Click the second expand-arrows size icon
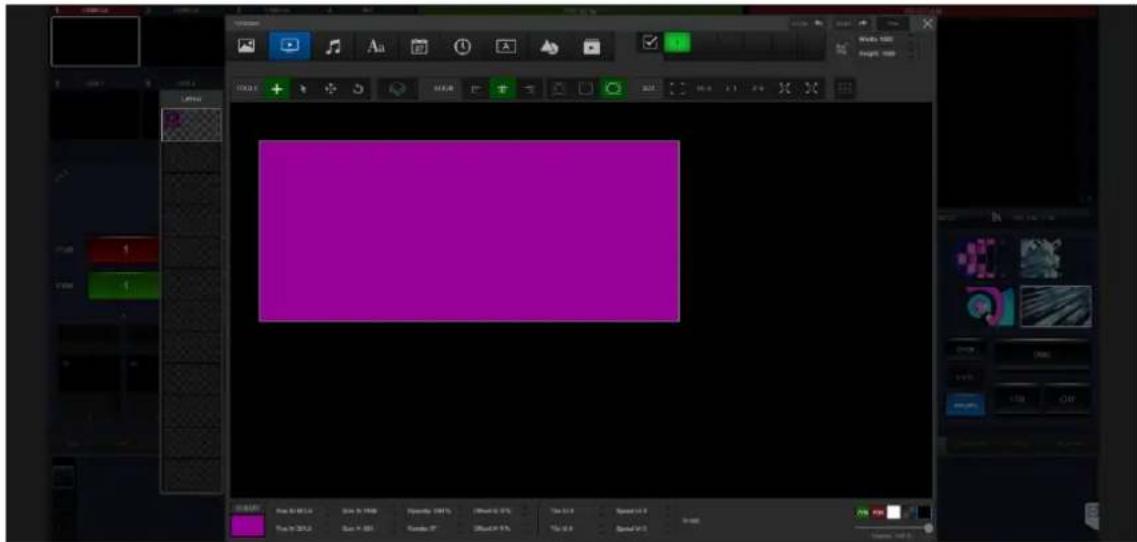The height and width of the screenshot is (542, 1137). pos(811,89)
